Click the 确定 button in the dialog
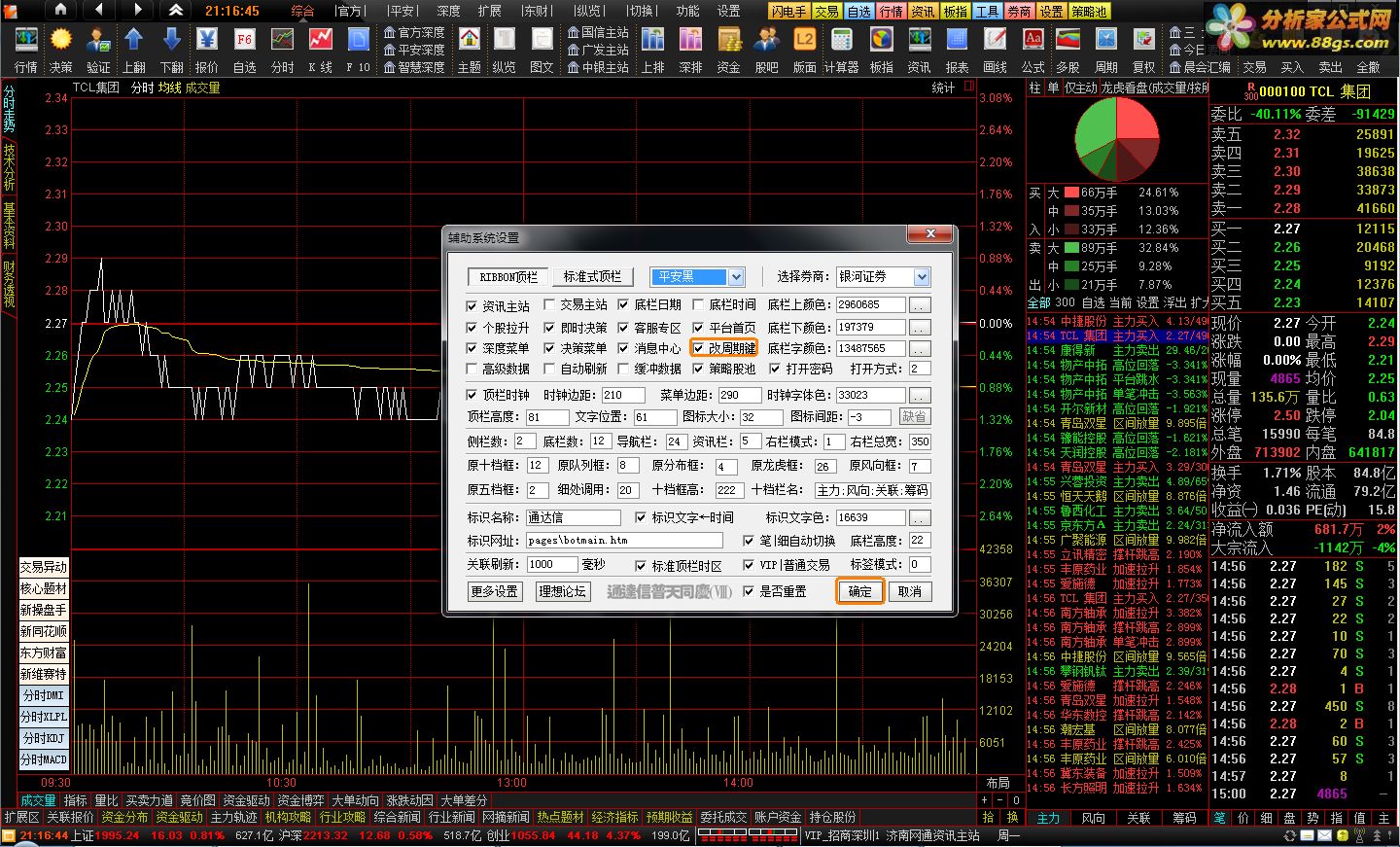The image size is (1400, 847). (x=860, y=591)
